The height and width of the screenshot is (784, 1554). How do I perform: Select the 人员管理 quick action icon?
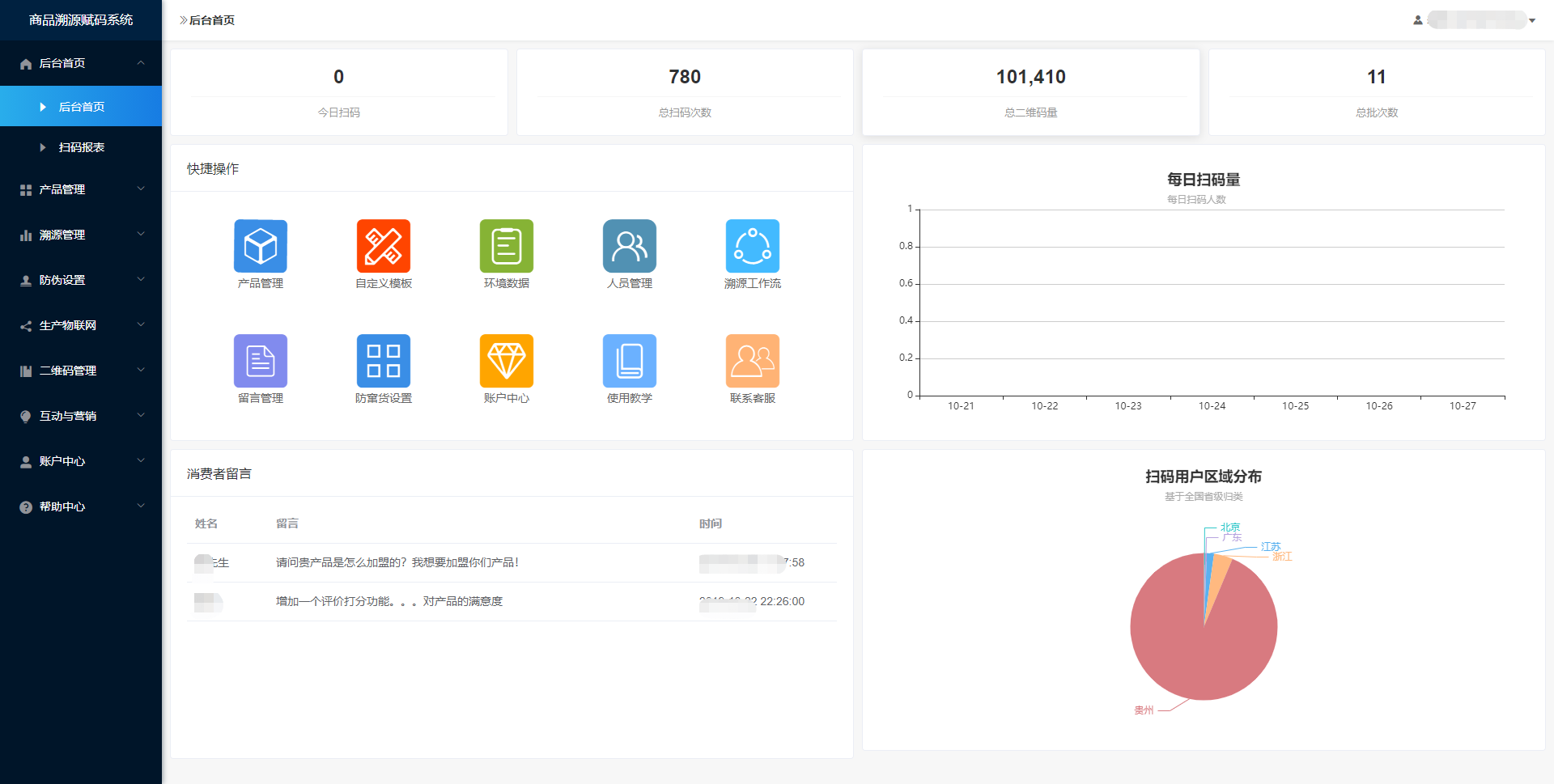(629, 246)
